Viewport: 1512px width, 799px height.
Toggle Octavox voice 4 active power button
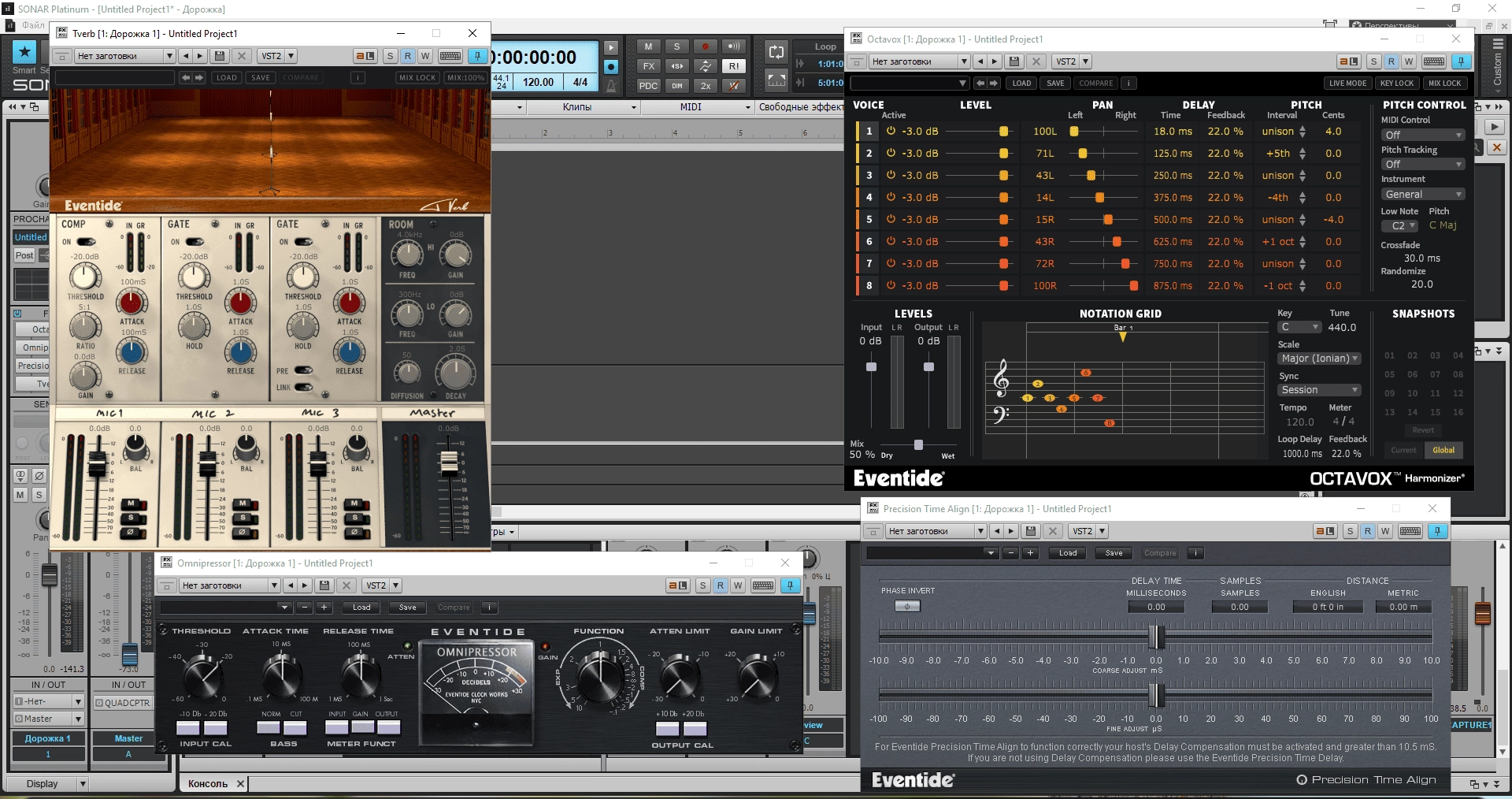coord(891,198)
